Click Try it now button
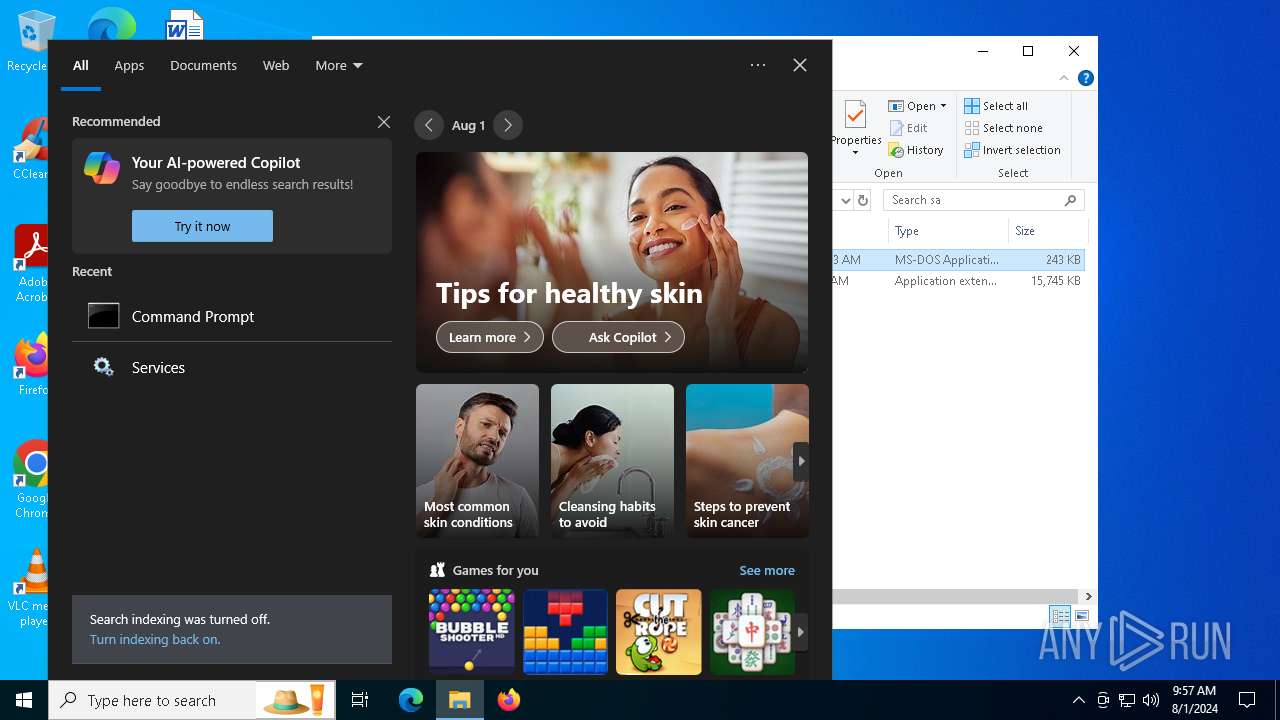Viewport: 1280px width, 720px height. click(x=202, y=226)
